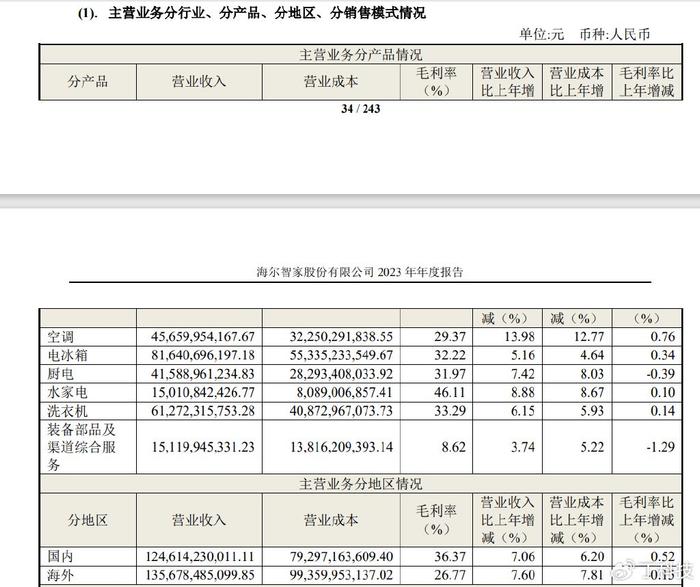Select 水家电 cost 8,089,006,857.41
The height and width of the screenshot is (587, 700).
click(345, 392)
